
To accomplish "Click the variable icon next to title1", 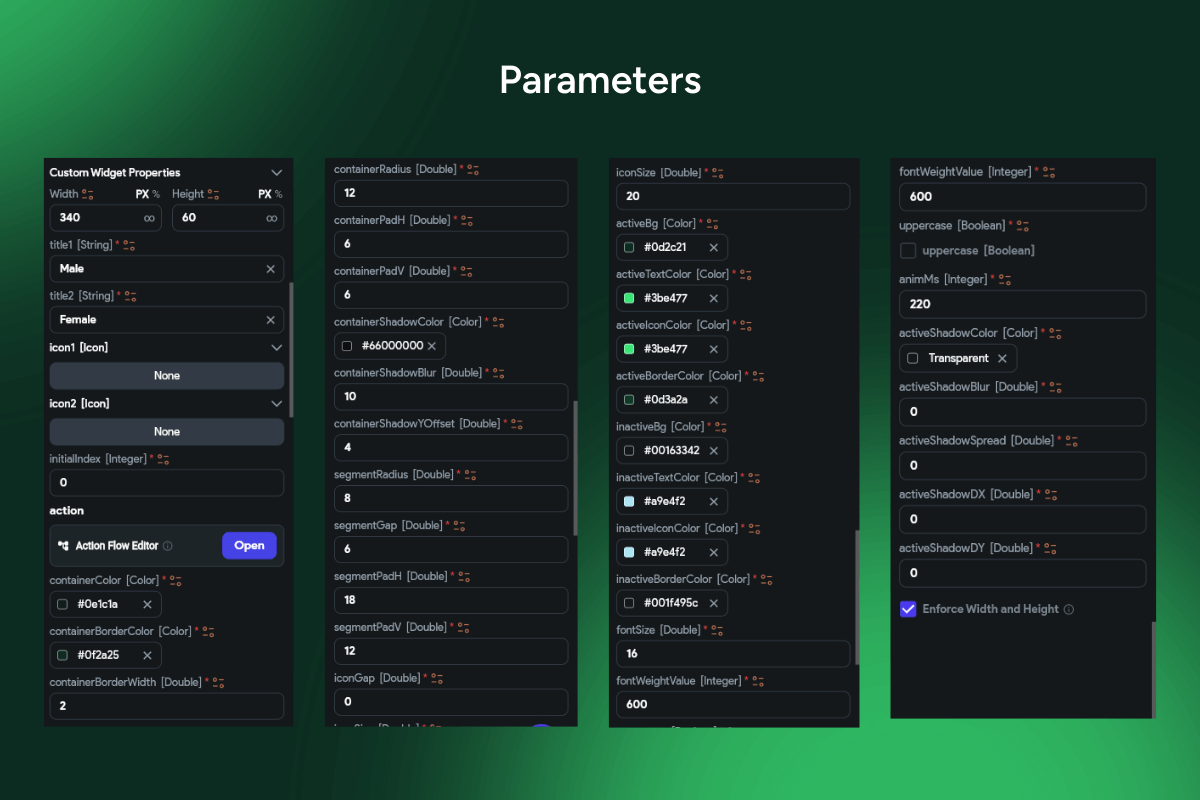I will coord(129,245).
